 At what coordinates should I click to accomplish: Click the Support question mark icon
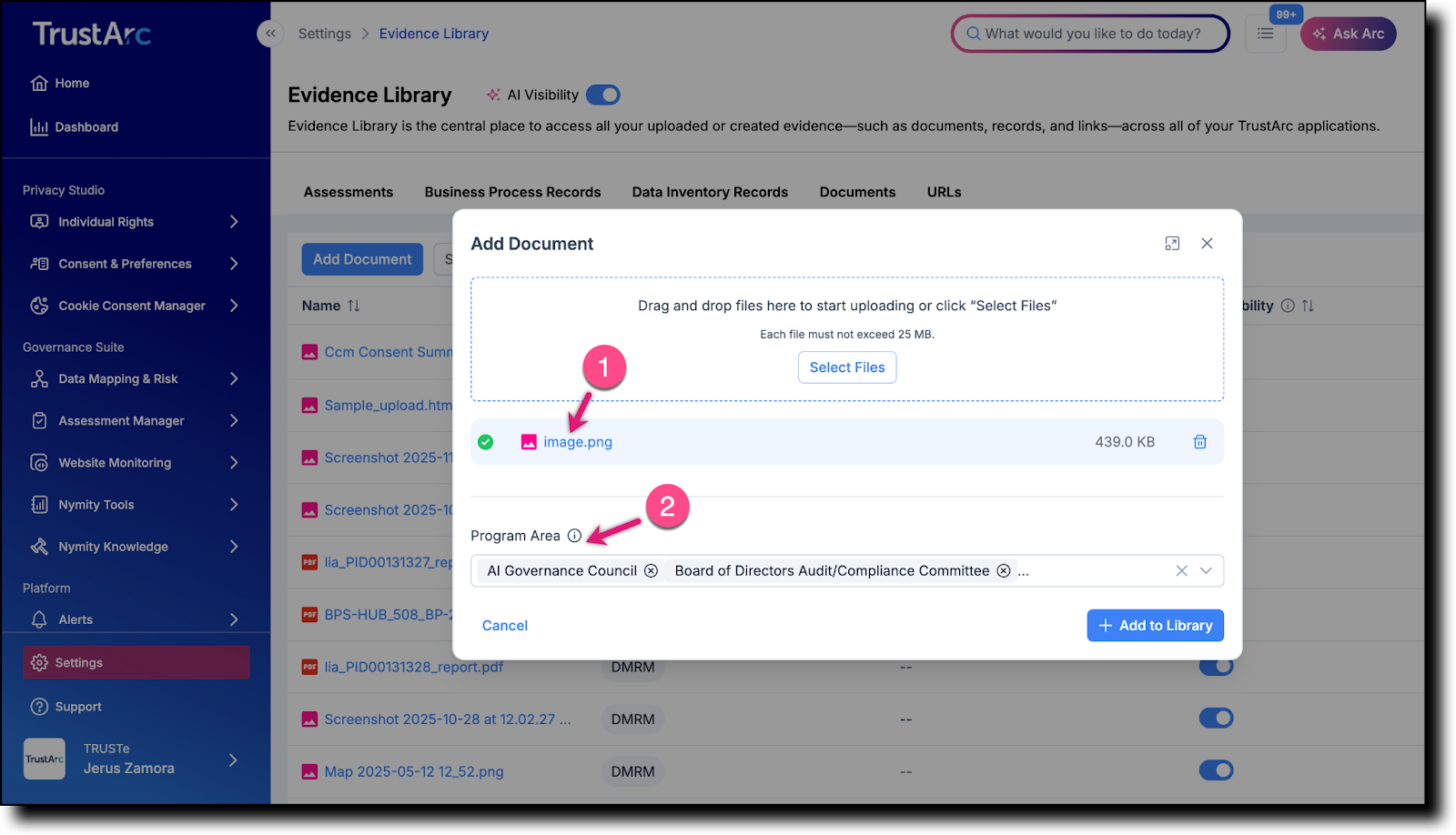pyautogui.click(x=39, y=707)
